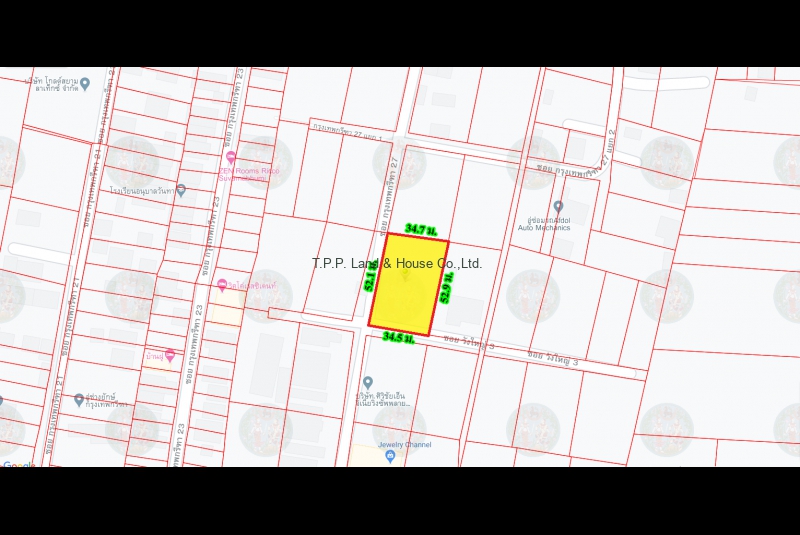This screenshot has height=535, width=800.
Task: Click the อู่ช่างยักษ์ กรุงเทพกรีฑา label
Action: click(106, 400)
